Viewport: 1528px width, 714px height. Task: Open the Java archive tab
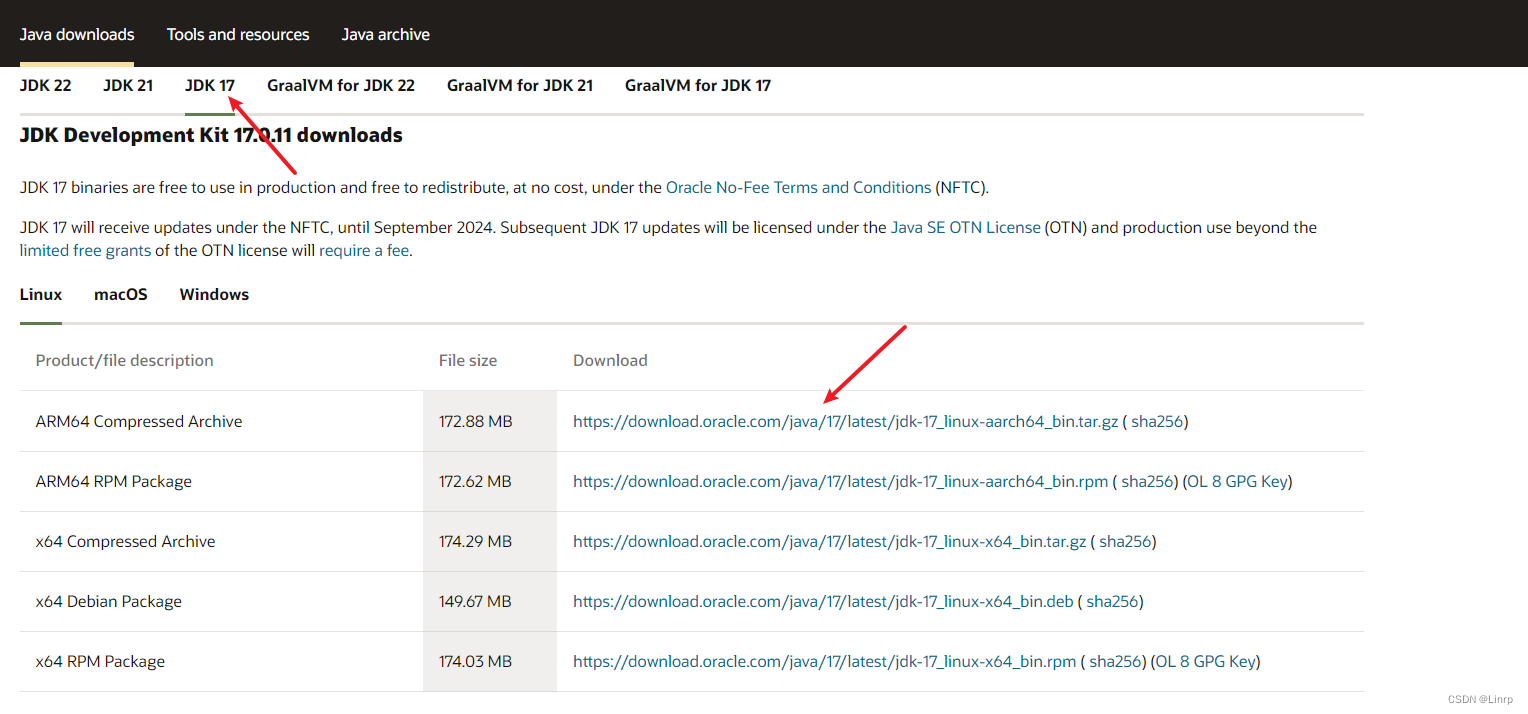click(x=386, y=34)
